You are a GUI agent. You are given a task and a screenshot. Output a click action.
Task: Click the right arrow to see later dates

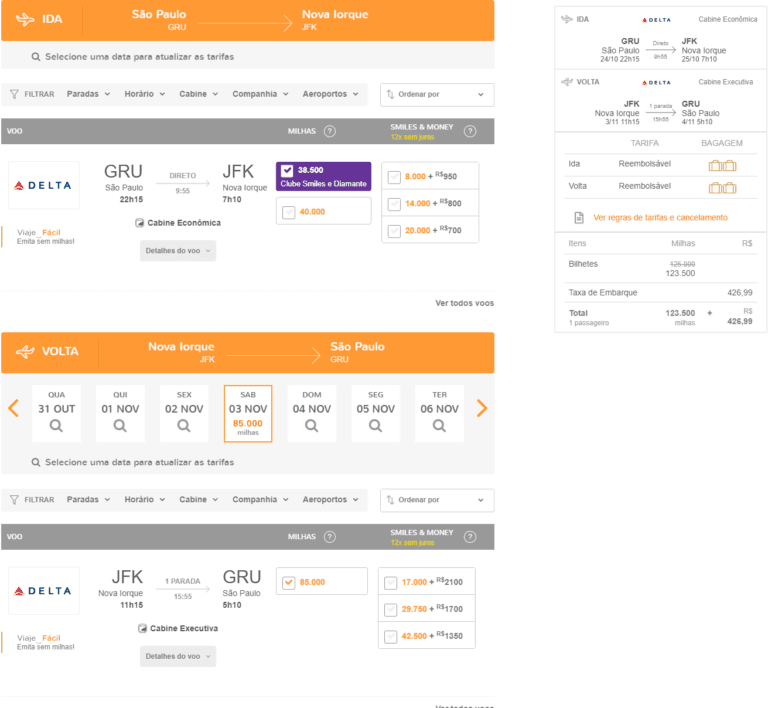[x=482, y=408]
